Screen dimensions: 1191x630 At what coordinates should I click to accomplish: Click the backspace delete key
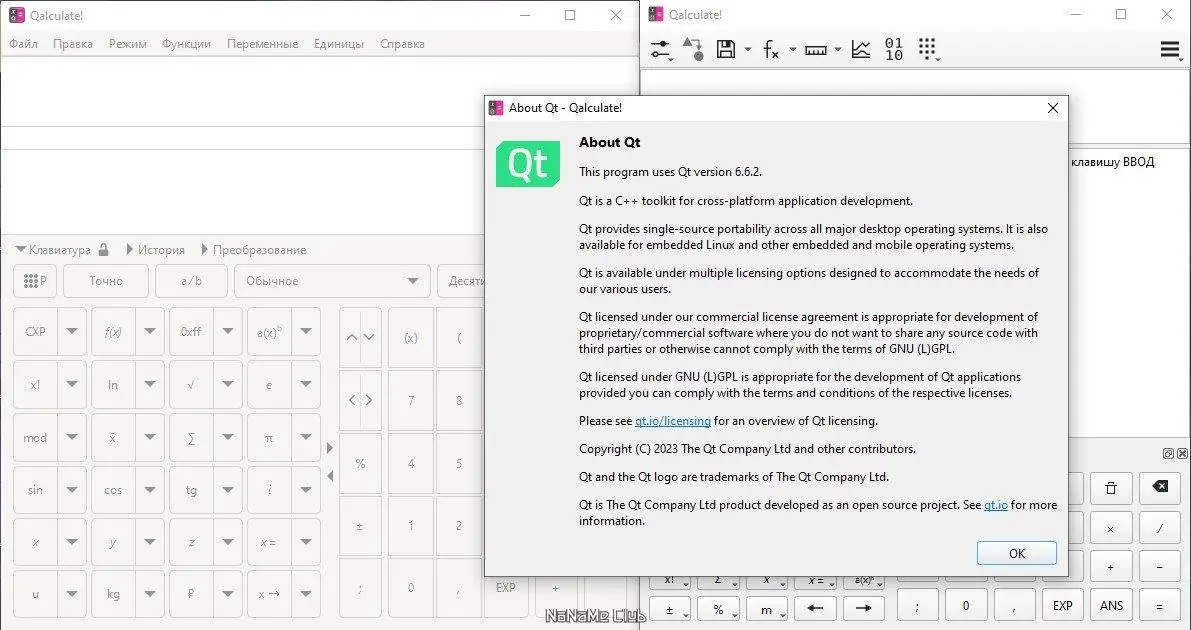pos(1160,487)
